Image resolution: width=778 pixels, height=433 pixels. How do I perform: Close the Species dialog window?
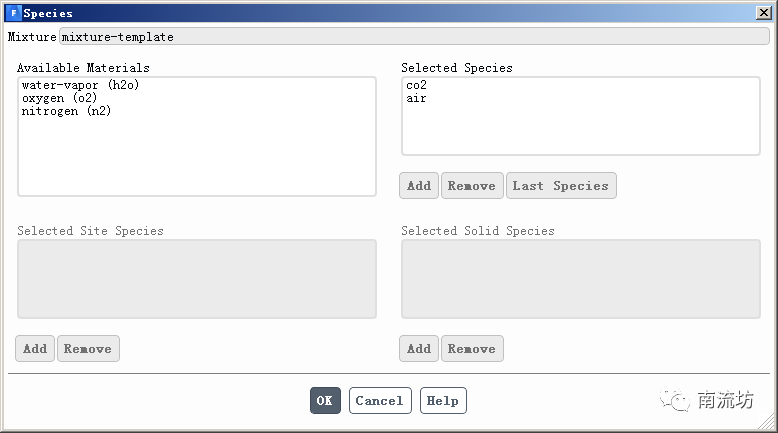763,13
